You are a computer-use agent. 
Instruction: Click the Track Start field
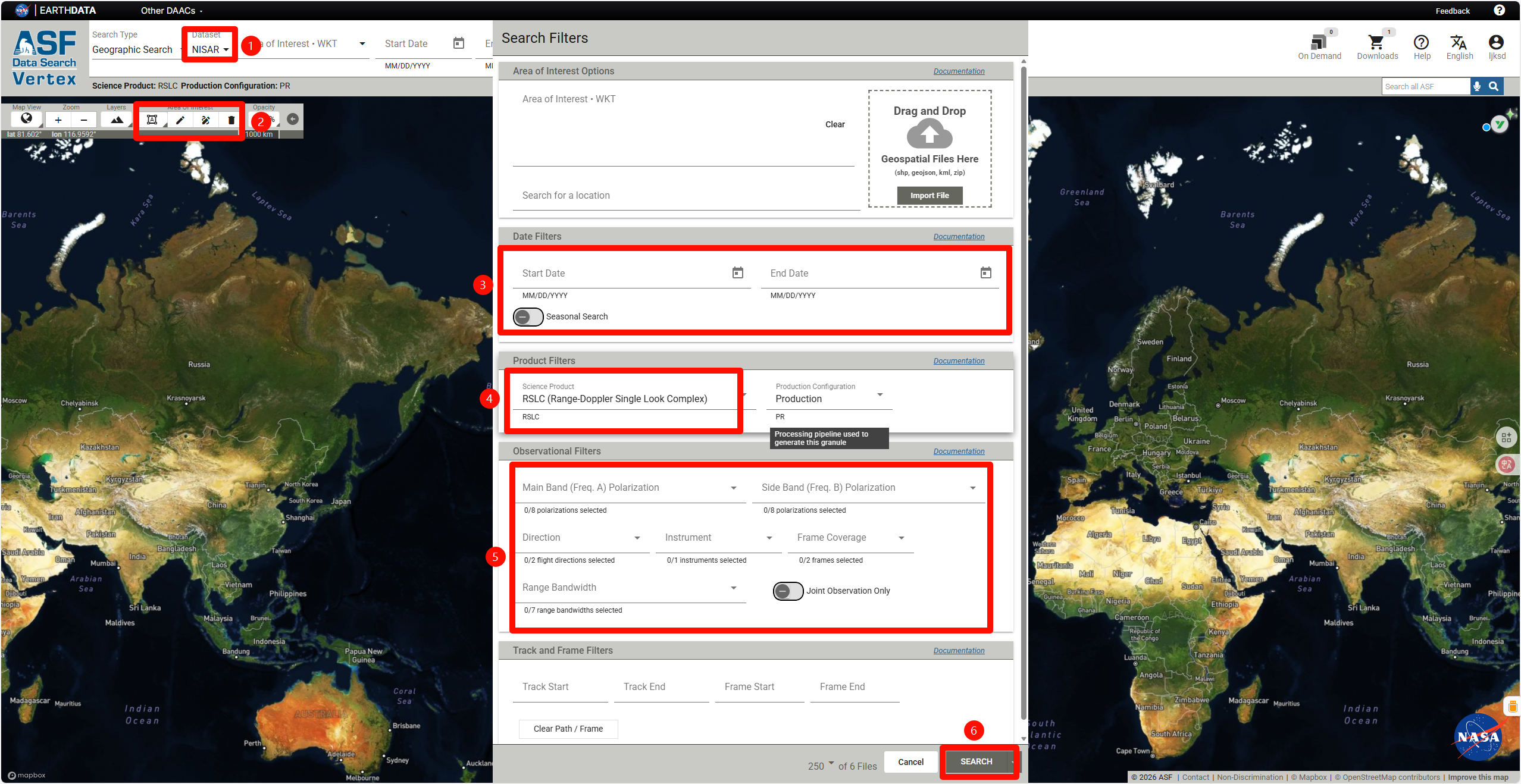(560, 686)
